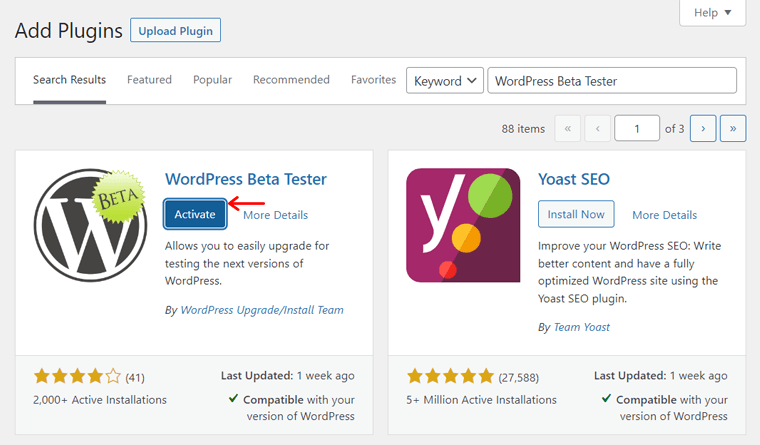Click the Yoast SEO plugin logo
This screenshot has width=760, height=445.
[463, 225]
